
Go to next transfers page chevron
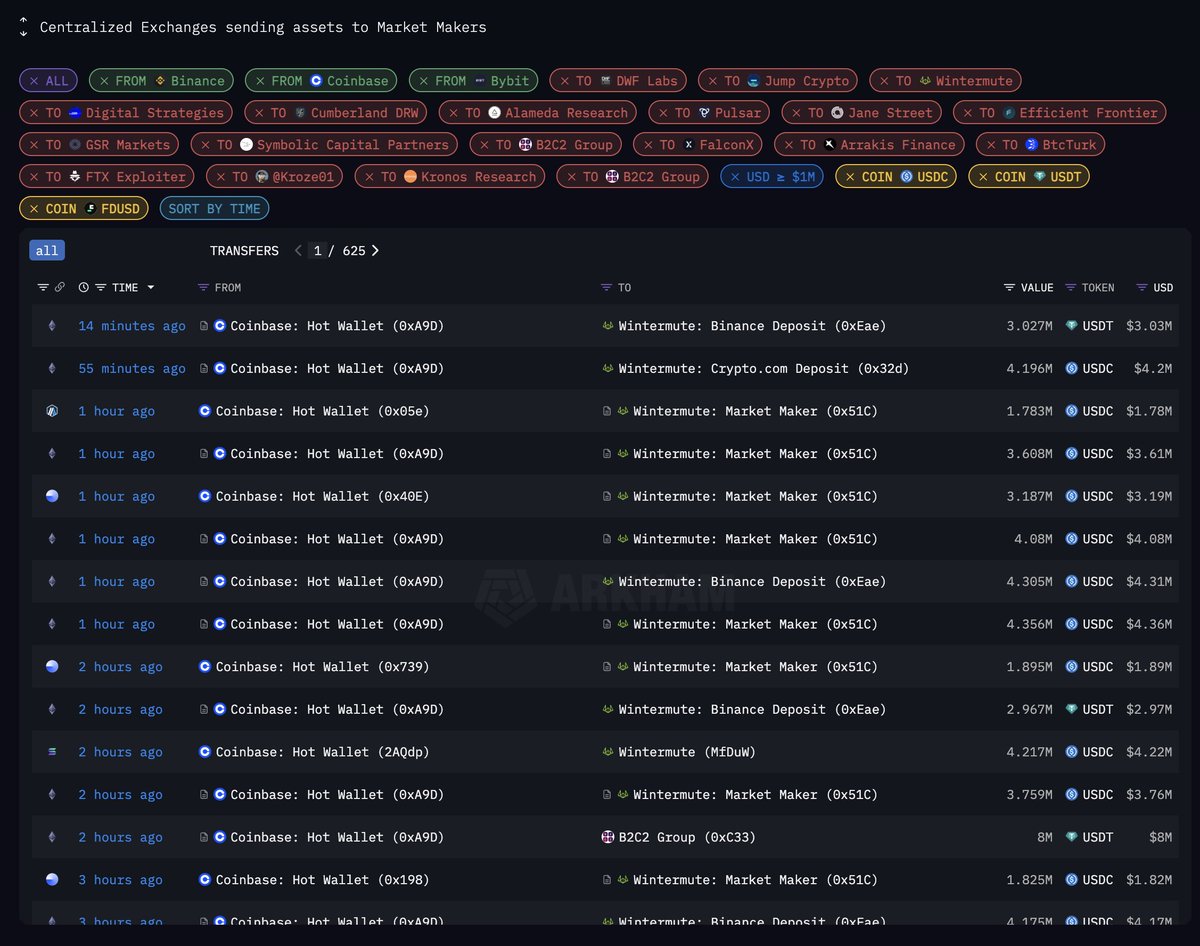pyautogui.click(x=375, y=251)
